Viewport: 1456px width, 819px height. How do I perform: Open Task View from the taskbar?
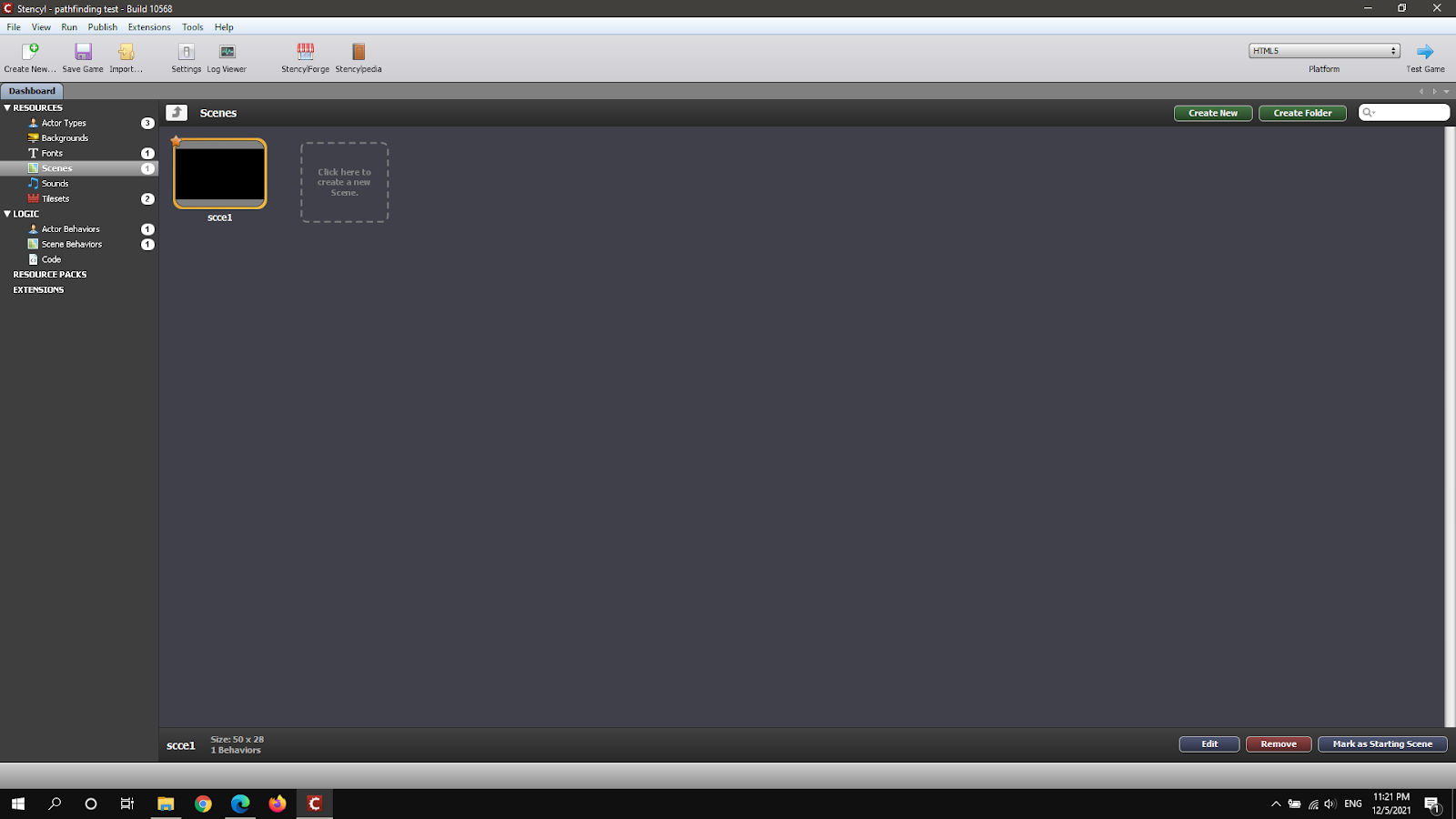click(x=127, y=804)
